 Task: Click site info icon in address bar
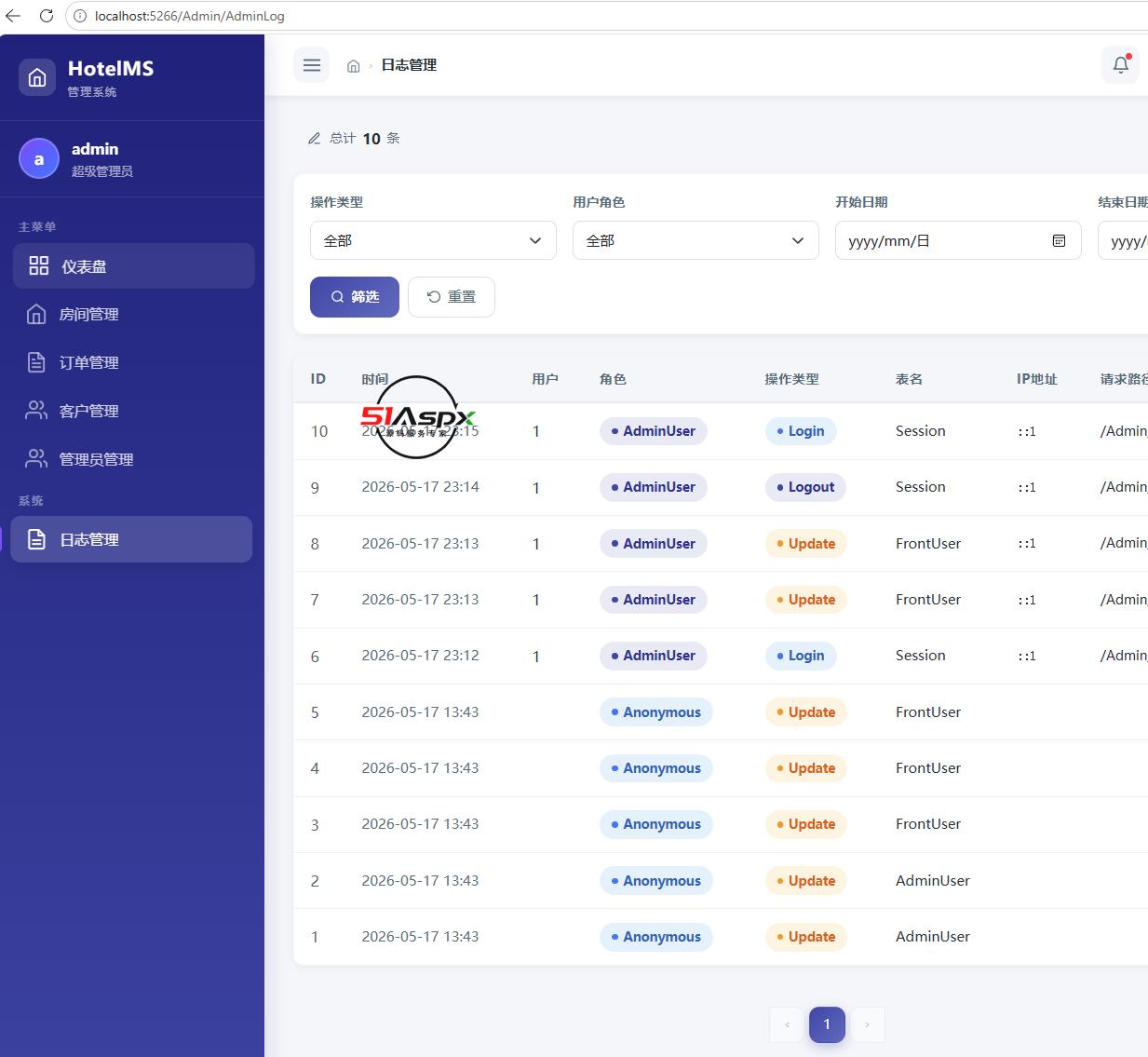click(80, 16)
